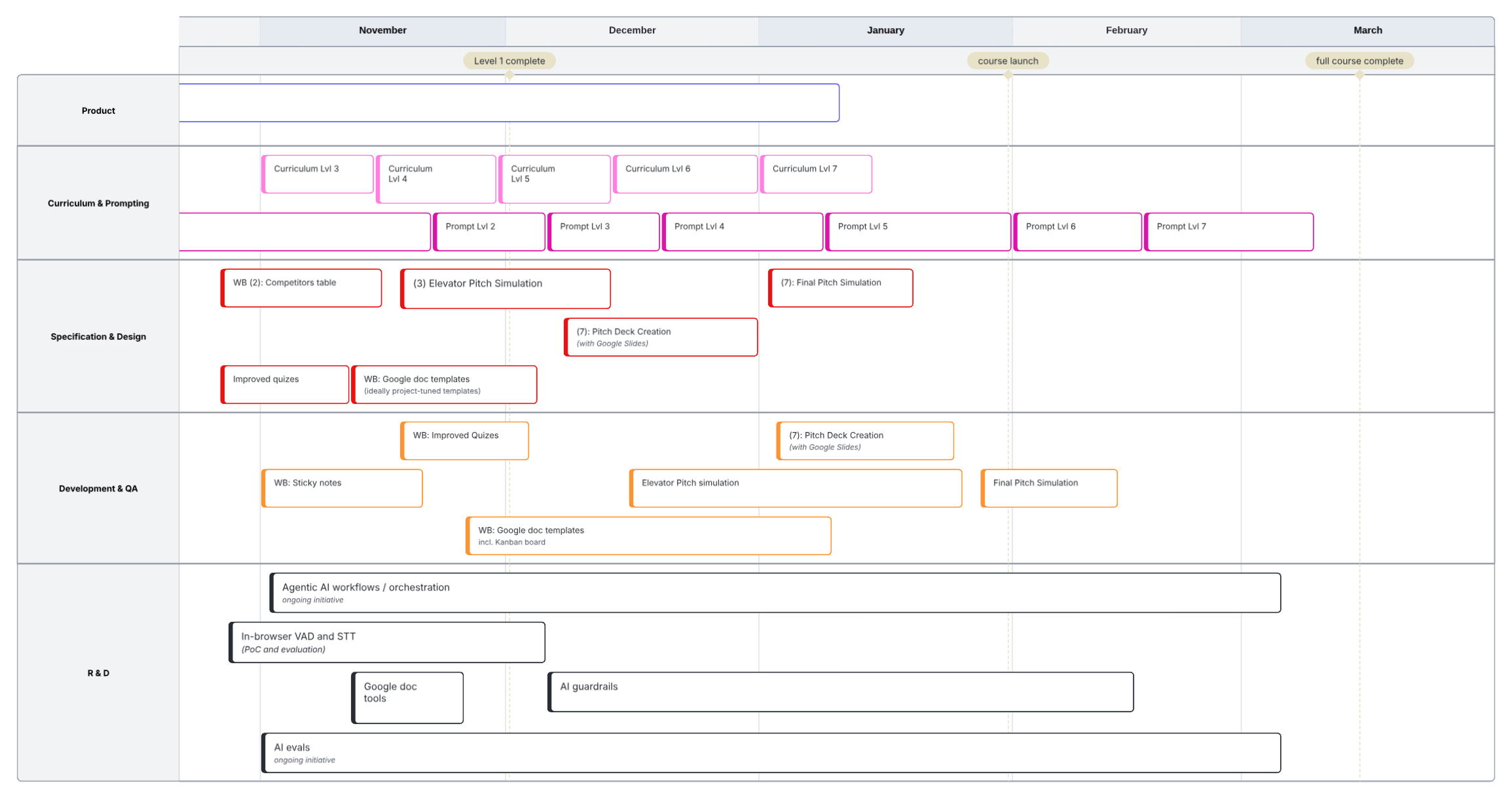Open 'WB (2): Competitors table' card
Image resolution: width=1512 pixels, height=798 pixels.
[x=301, y=288]
